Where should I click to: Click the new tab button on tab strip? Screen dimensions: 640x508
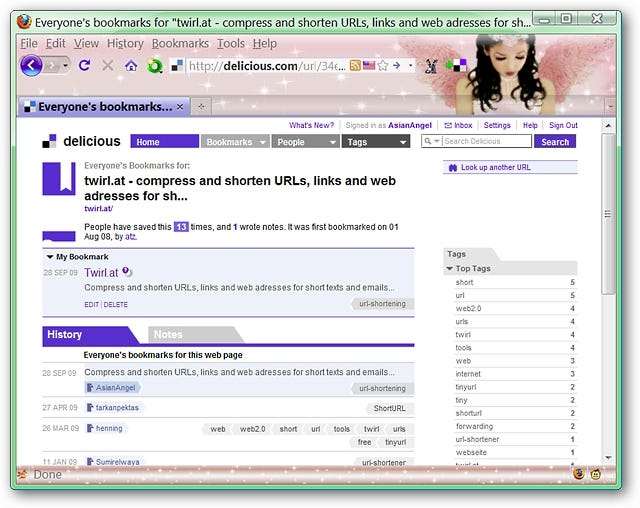coord(200,106)
